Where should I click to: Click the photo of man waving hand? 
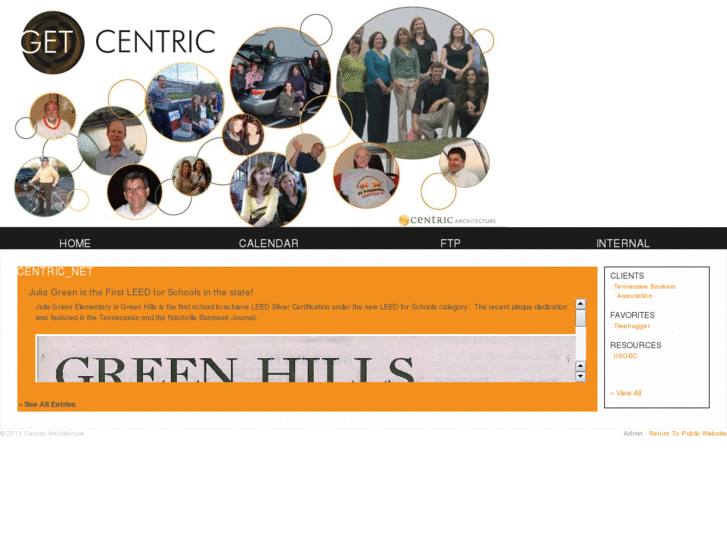coord(306,153)
